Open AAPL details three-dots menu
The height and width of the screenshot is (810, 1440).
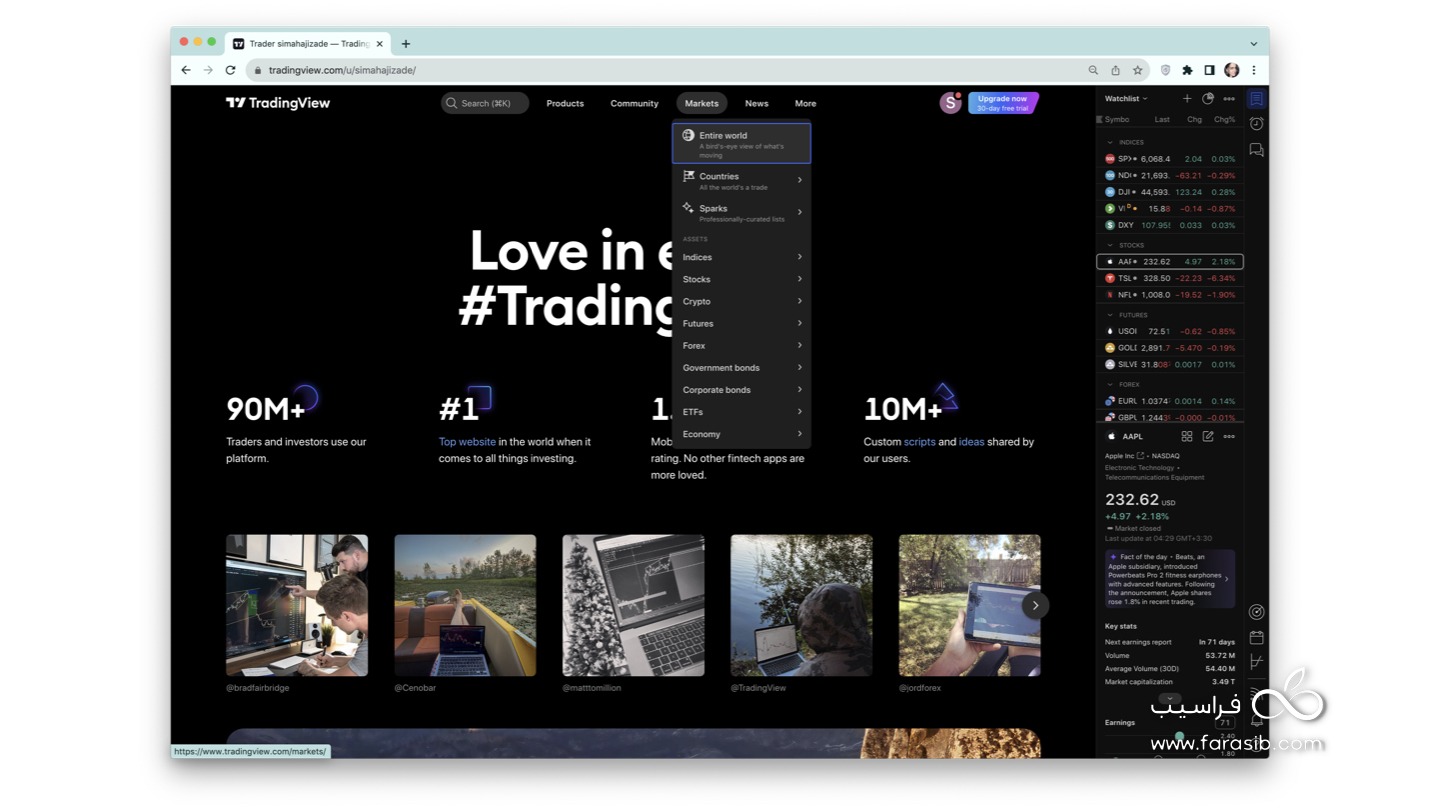pos(1229,437)
